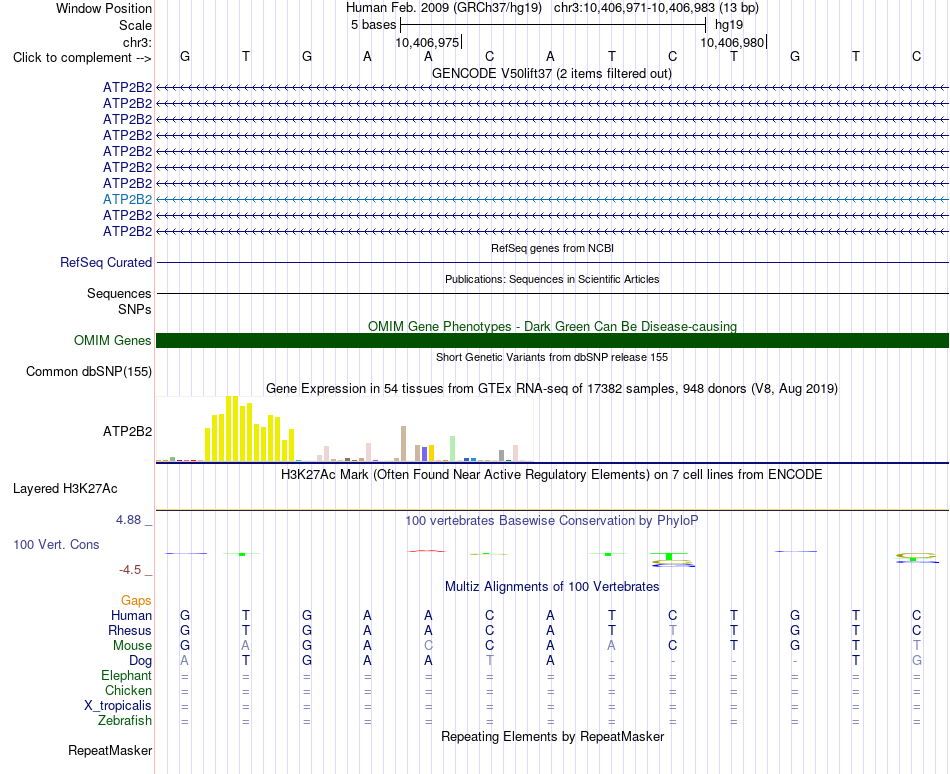Viewport: 950px width, 774px height.
Task: Open the RefSeq Curated track label
Action: click(x=106, y=262)
